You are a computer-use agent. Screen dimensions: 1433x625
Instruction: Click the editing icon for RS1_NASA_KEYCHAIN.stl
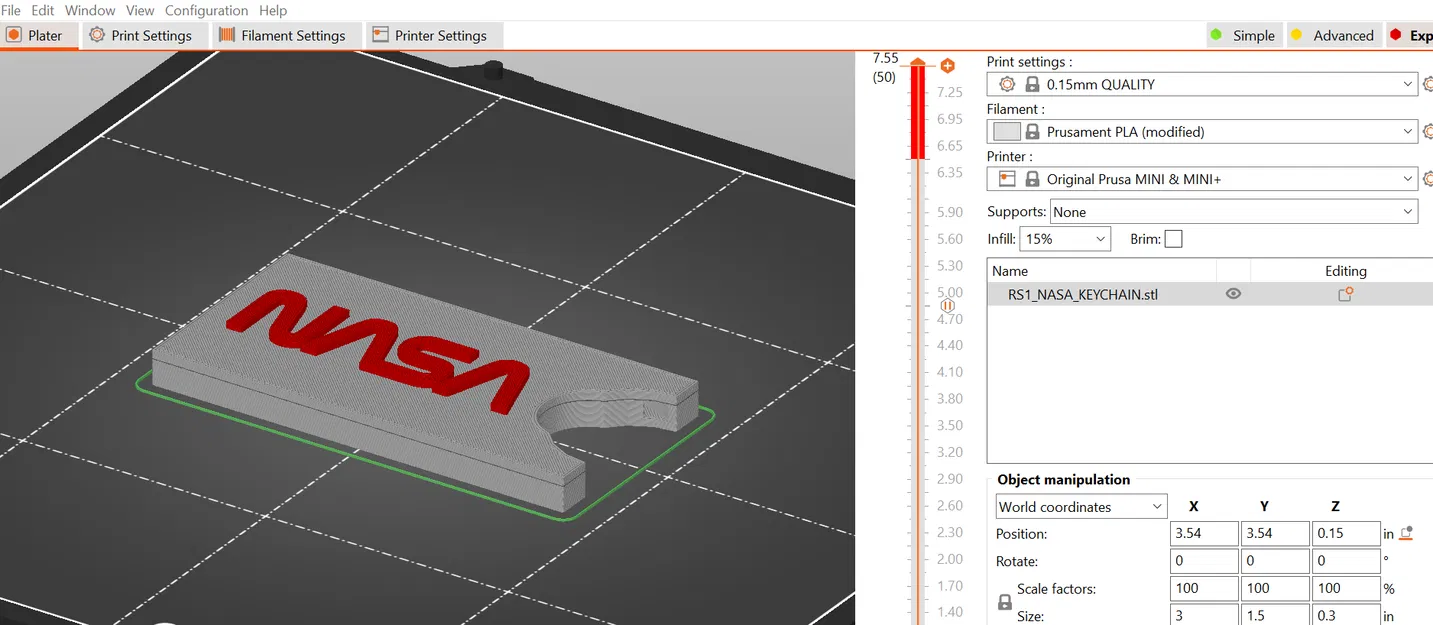[x=1345, y=294]
